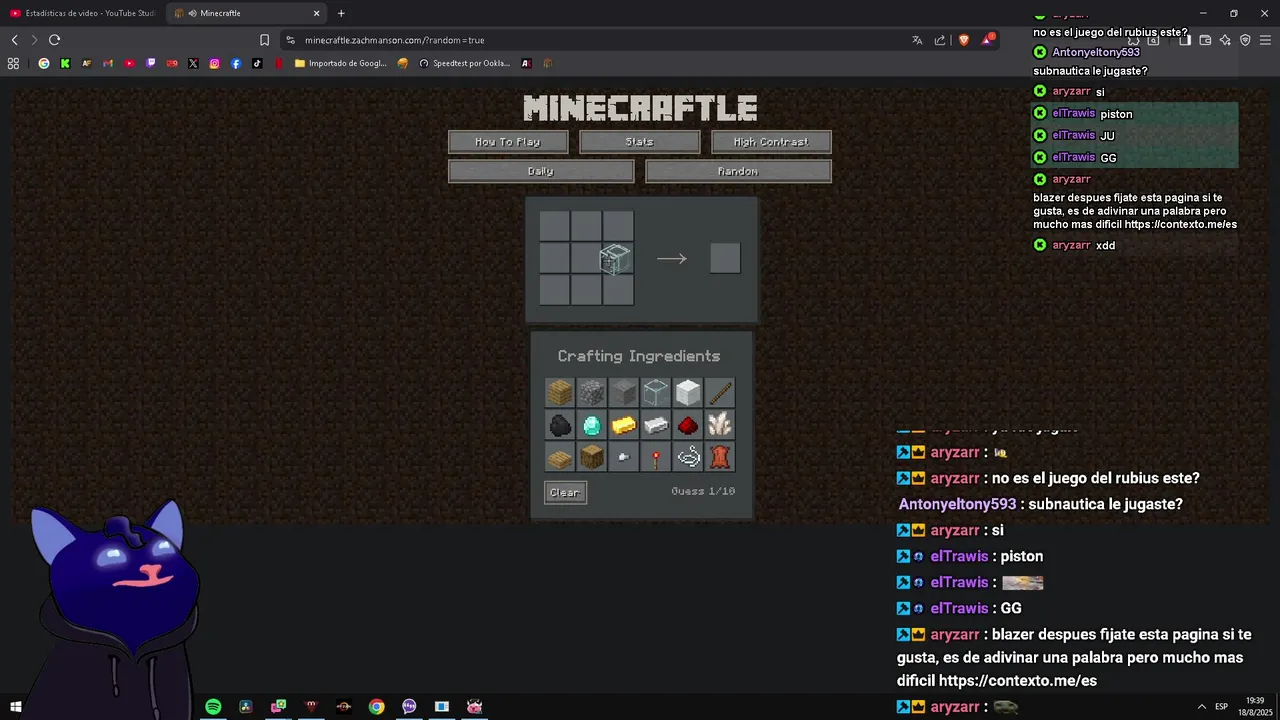This screenshot has width=1280, height=720.
Task: Open the translate page icon
Action: click(x=917, y=40)
